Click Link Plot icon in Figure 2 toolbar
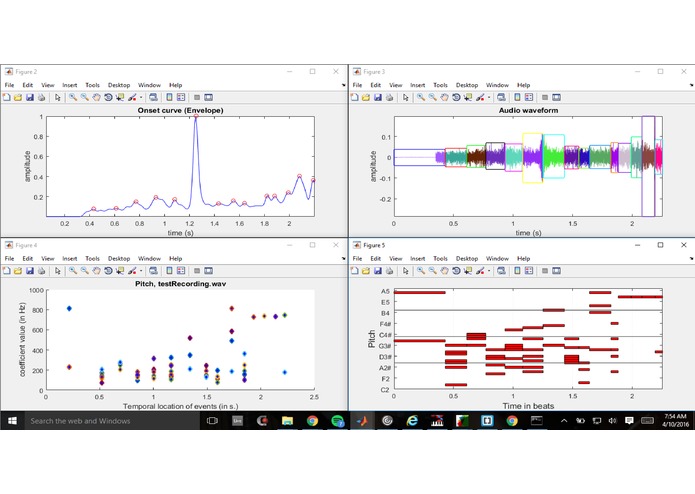Screen dimensions: 695x494 tap(153, 97)
